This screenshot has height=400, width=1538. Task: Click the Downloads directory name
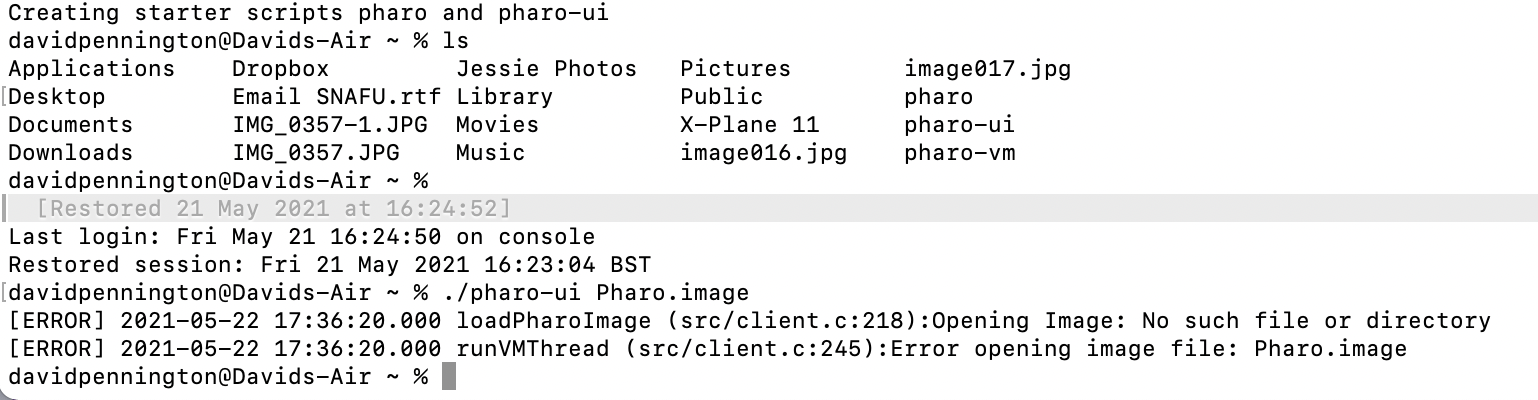pyautogui.click(x=70, y=153)
